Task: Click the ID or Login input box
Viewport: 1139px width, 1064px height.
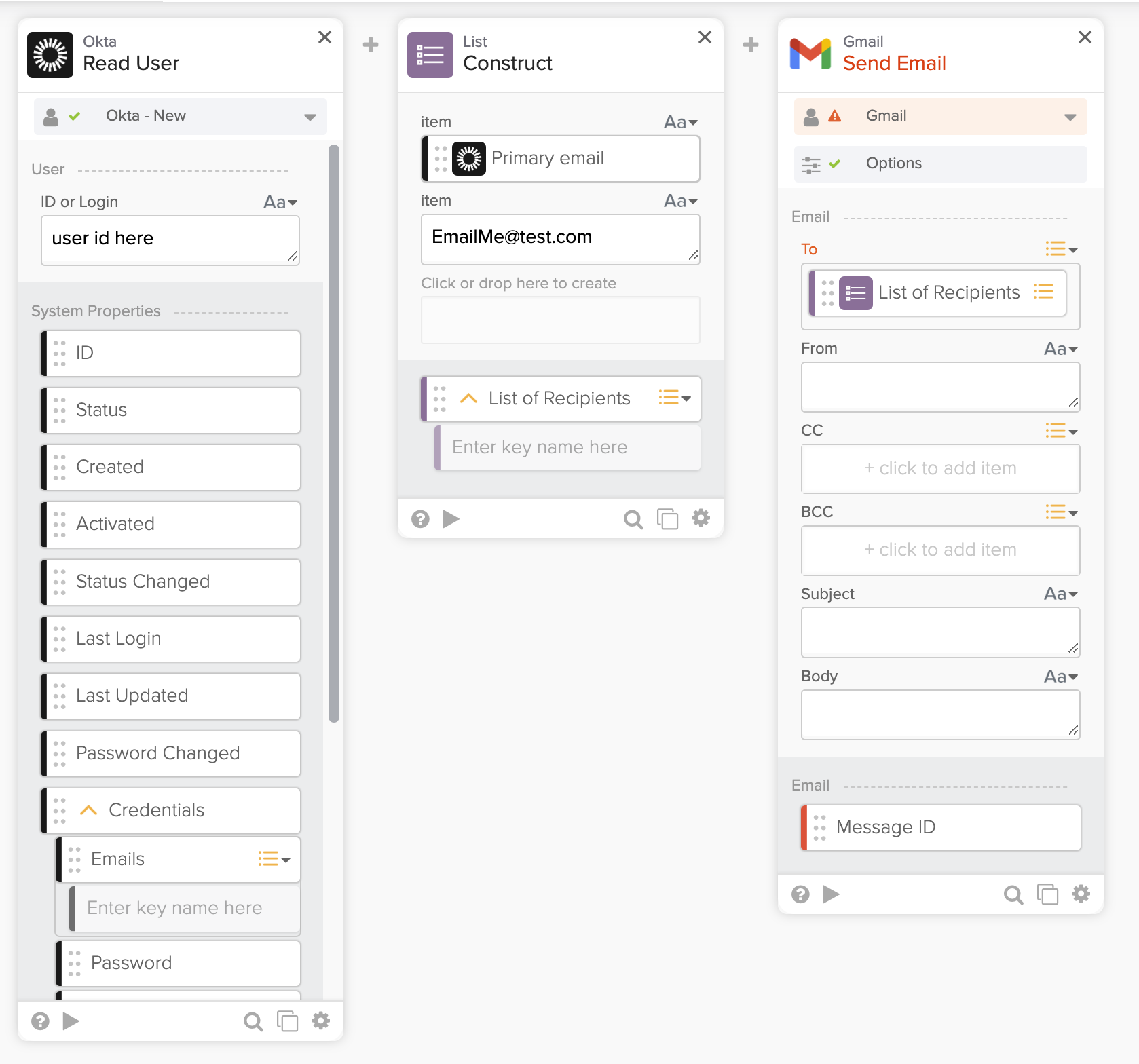Action: coord(170,240)
